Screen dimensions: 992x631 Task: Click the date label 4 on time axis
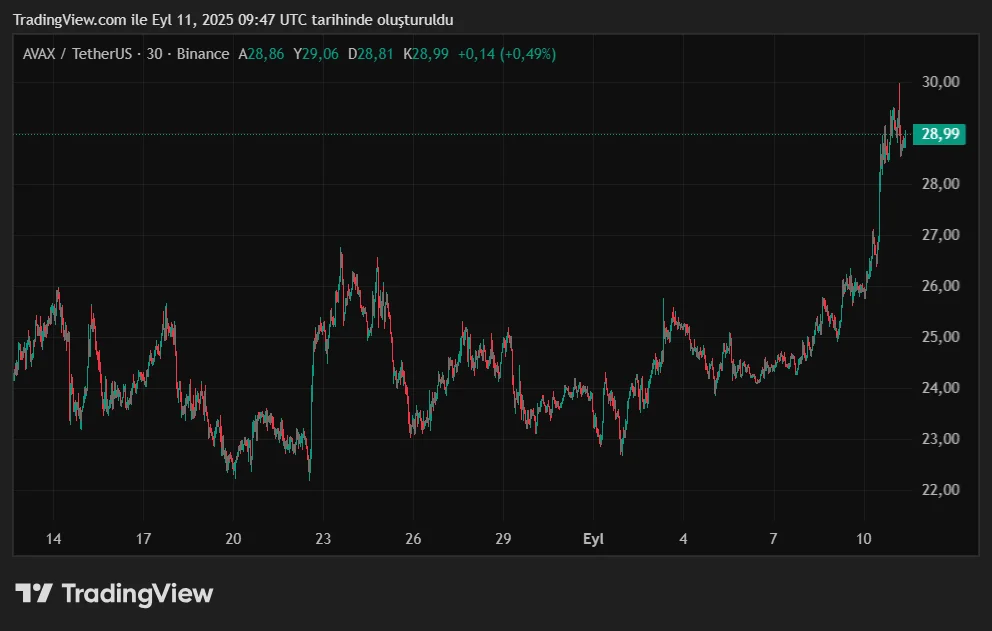click(683, 539)
